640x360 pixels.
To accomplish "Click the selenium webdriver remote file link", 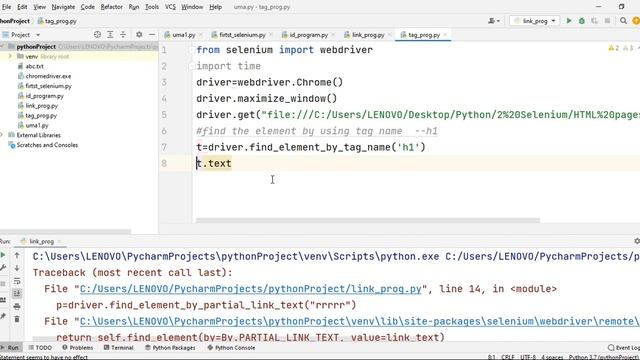I will click(x=360, y=321).
